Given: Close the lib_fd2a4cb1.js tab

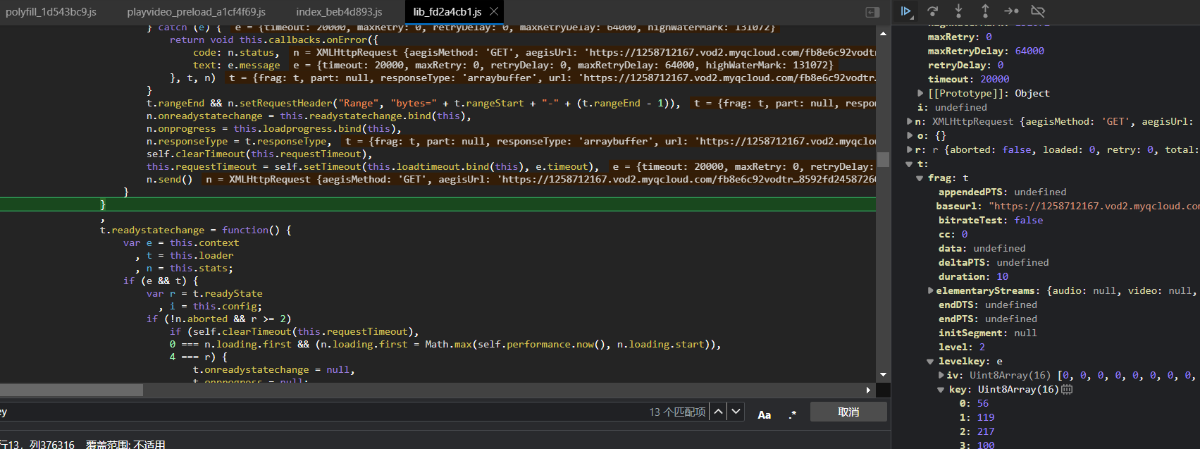Looking at the screenshot, I should (494, 12).
